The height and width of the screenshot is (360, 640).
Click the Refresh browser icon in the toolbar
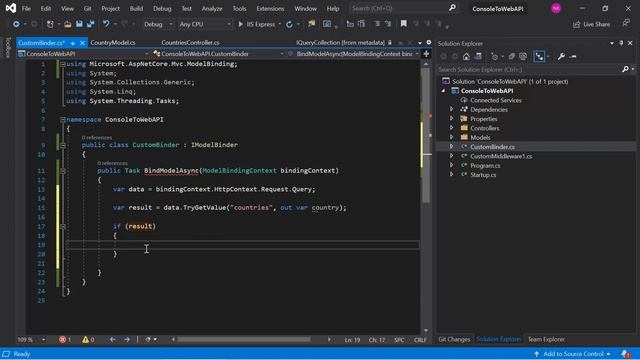[x=289, y=24]
